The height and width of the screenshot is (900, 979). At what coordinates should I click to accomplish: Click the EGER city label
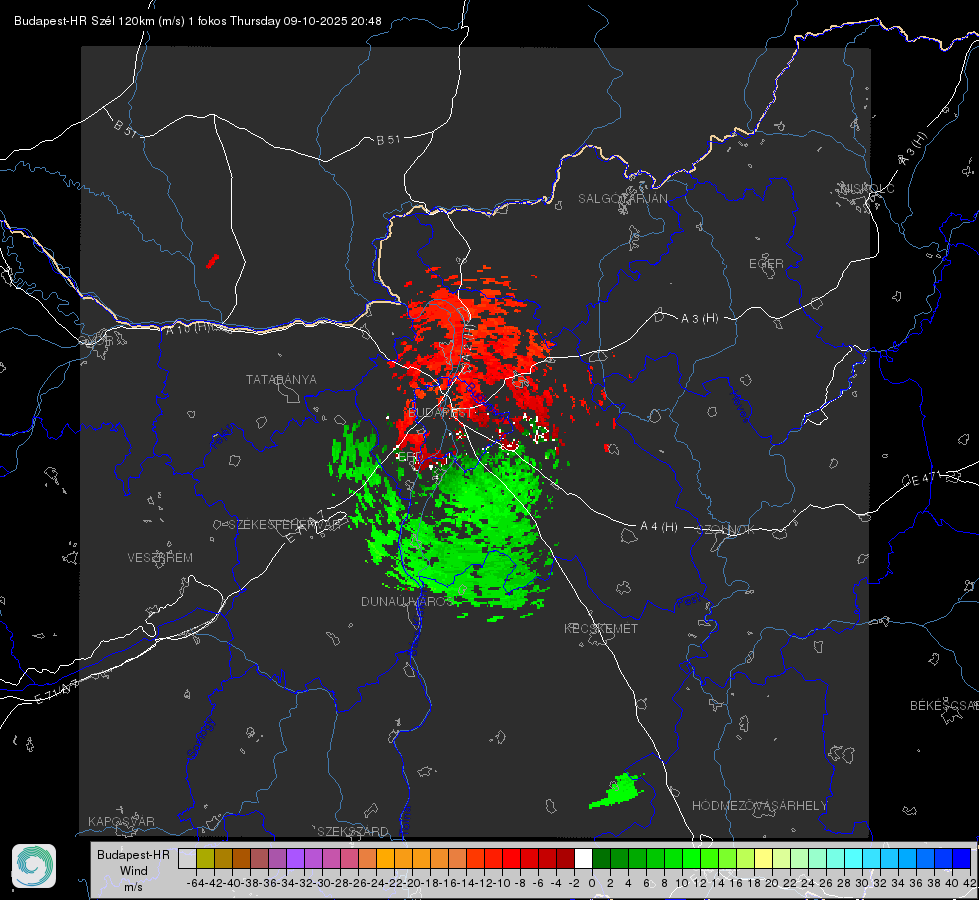click(x=766, y=264)
